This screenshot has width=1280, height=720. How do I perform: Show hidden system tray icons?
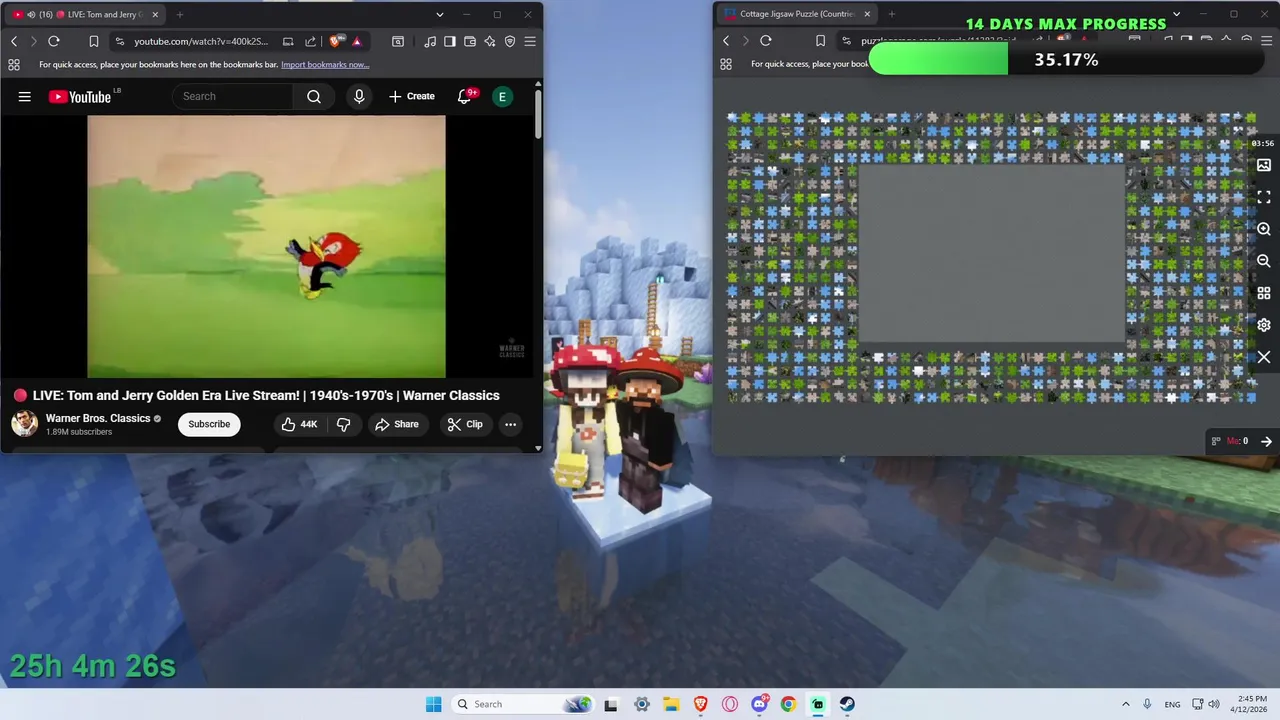[1125, 704]
